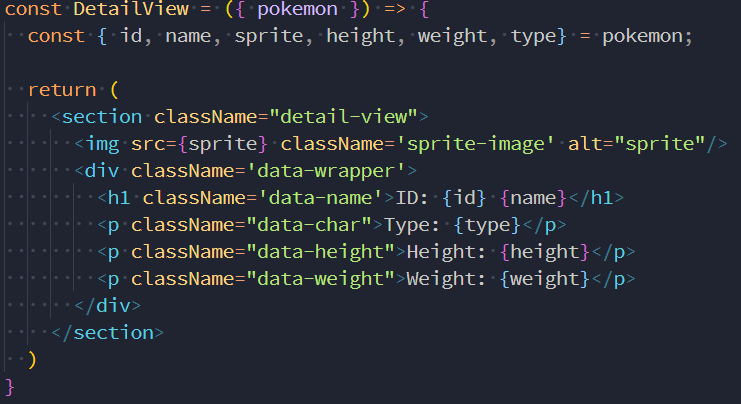Click the "data-weight" className string

tap(320, 279)
